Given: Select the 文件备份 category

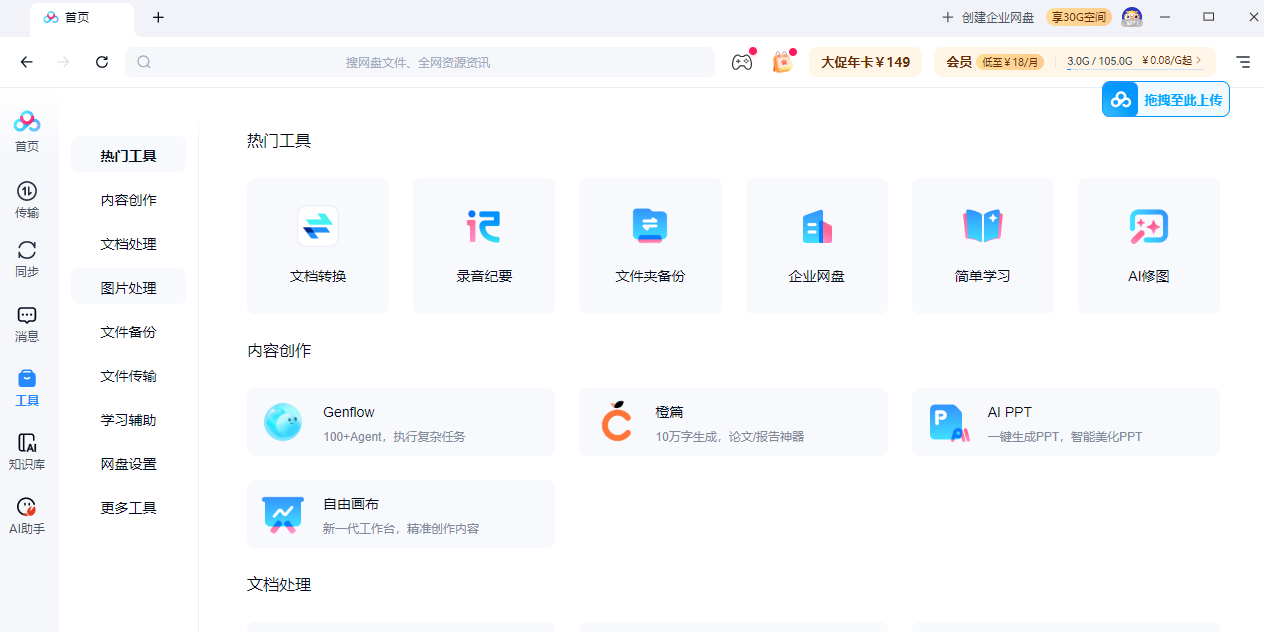Looking at the screenshot, I should pos(128,332).
